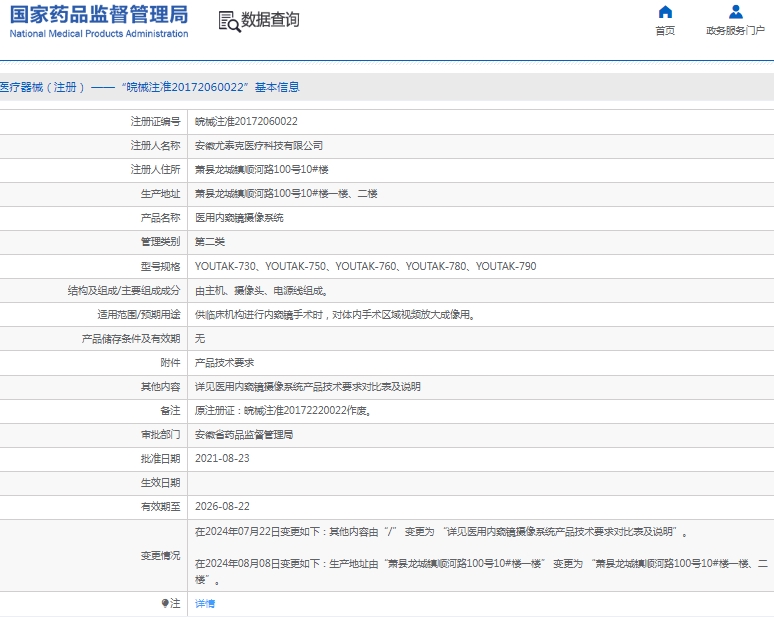This screenshot has height=617, width=774.
Task: Open the 政务服务门户 text link
Action: point(735,31)
